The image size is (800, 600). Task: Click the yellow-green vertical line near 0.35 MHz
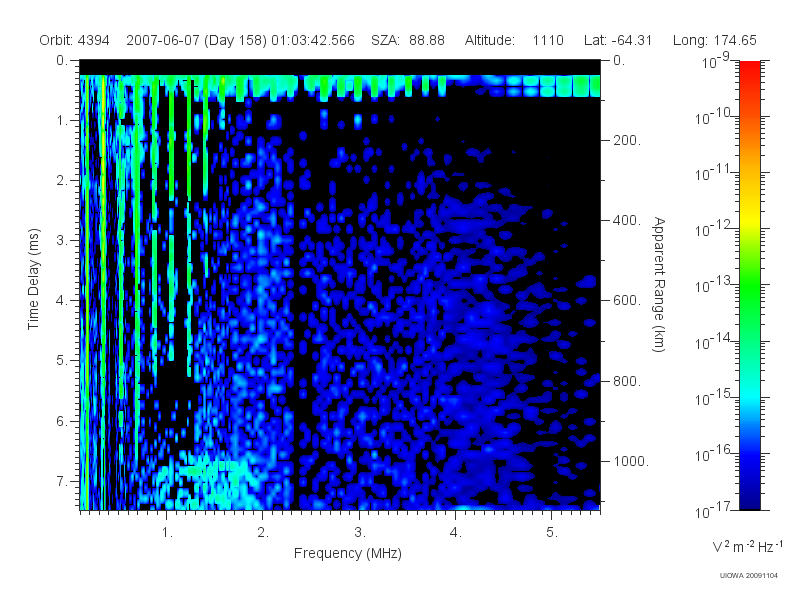(x=104, y=292)
